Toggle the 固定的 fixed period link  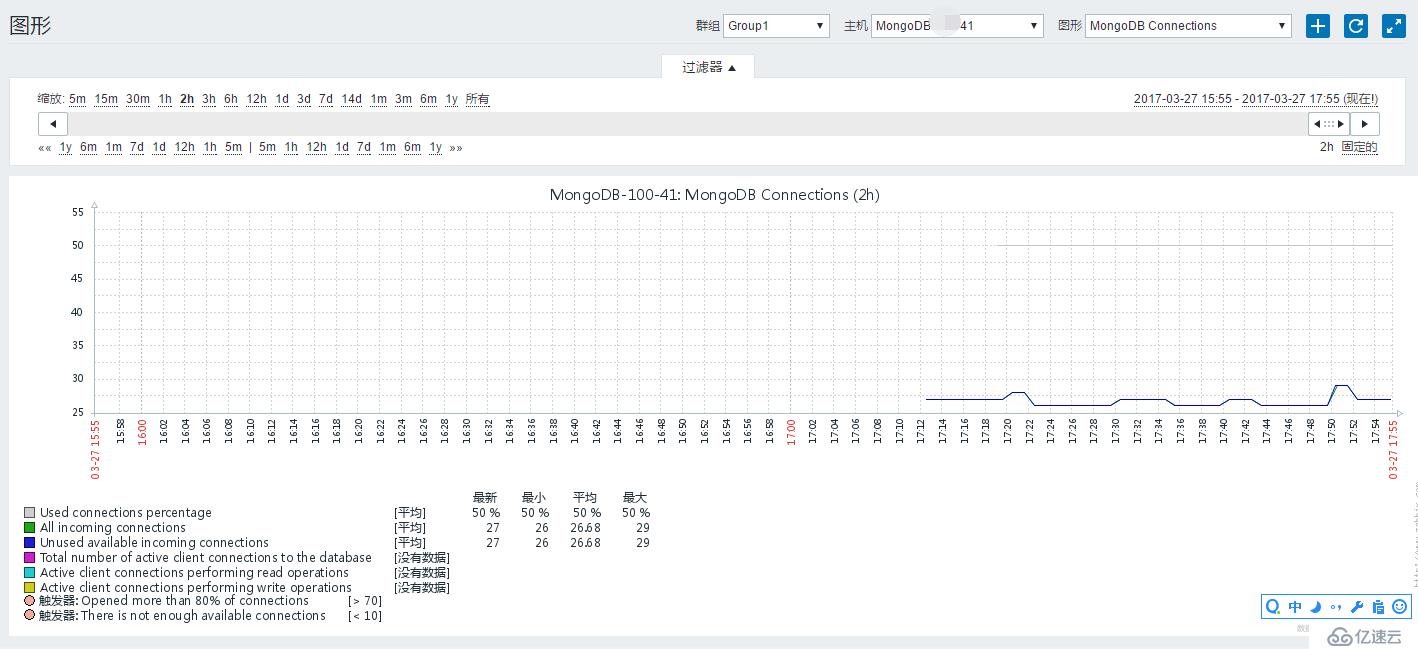point(1359,147)
